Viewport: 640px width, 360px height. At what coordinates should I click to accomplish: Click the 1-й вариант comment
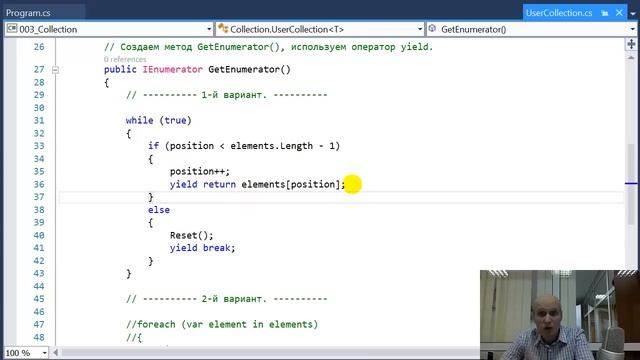click(227, 95)
